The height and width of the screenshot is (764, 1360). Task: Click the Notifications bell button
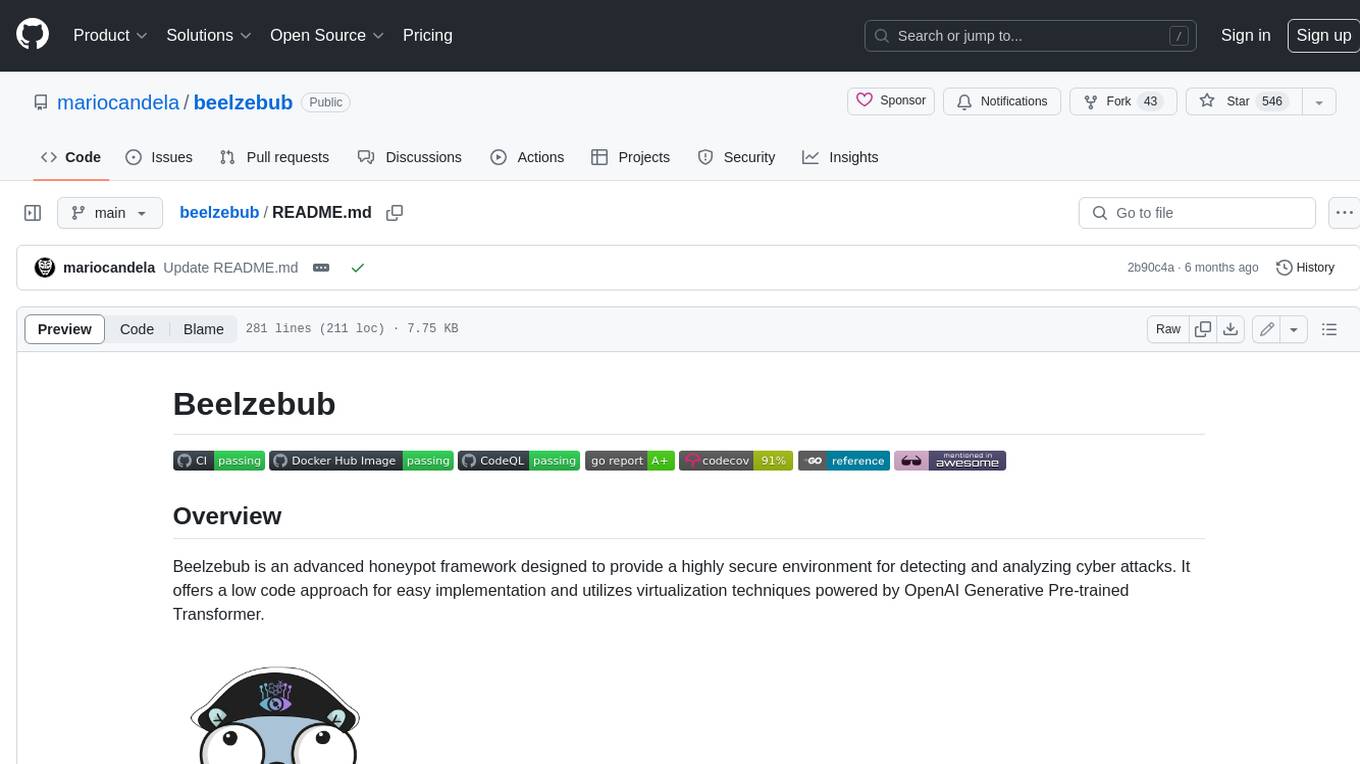pyautogui.click(x=1002, y=101)
